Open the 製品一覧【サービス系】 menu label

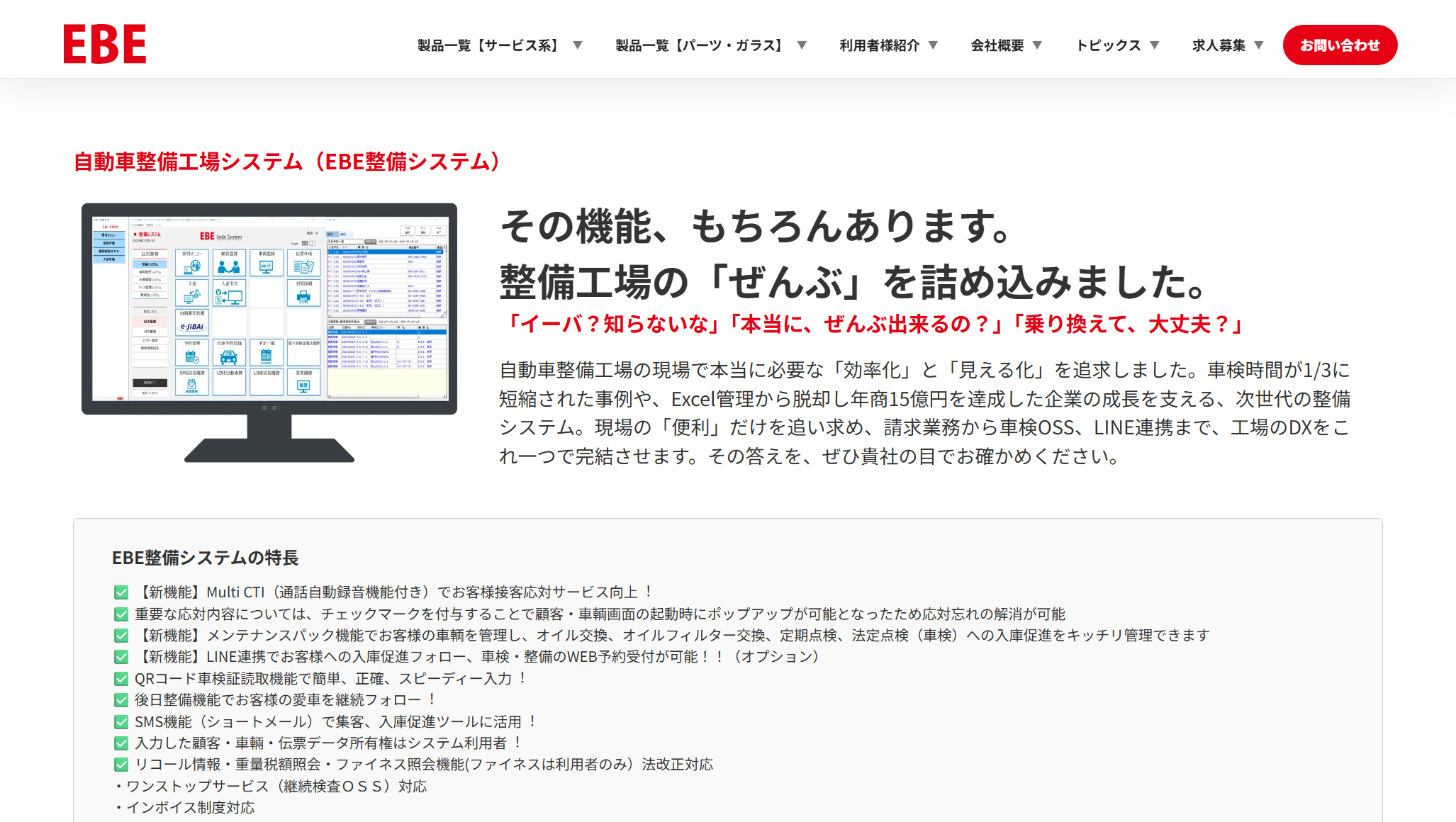pos(491,45)
